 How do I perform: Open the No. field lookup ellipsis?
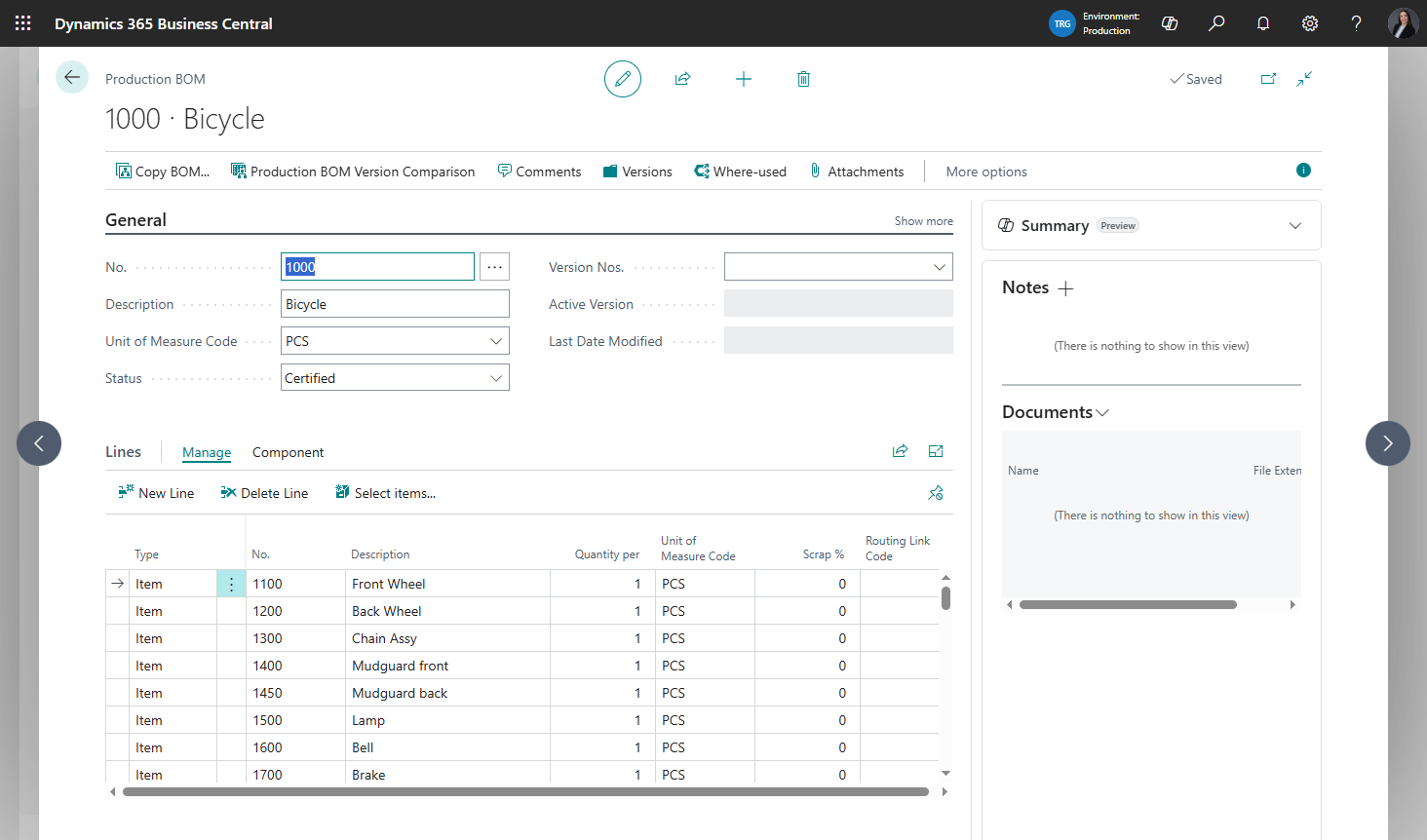(x=495, y=267)
